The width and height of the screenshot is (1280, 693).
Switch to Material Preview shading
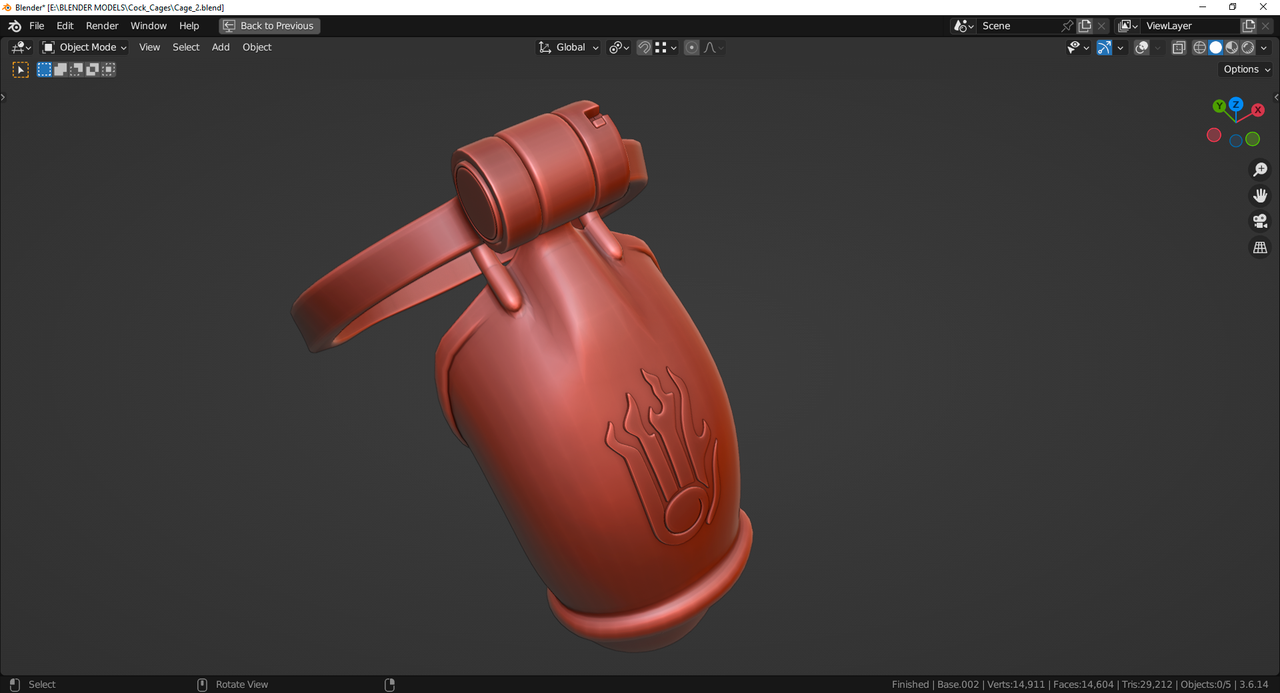(1232, 47)
